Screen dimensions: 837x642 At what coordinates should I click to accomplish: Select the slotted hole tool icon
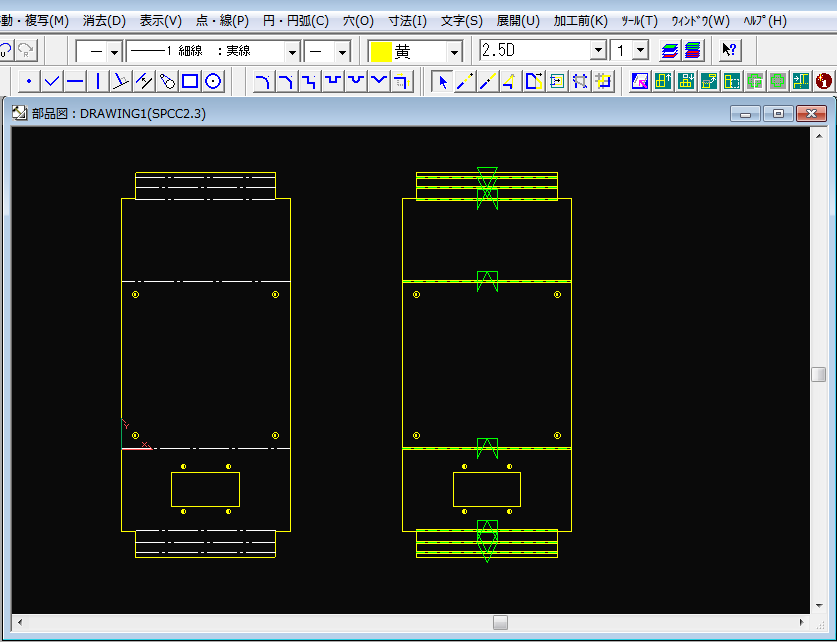(167, 82)
